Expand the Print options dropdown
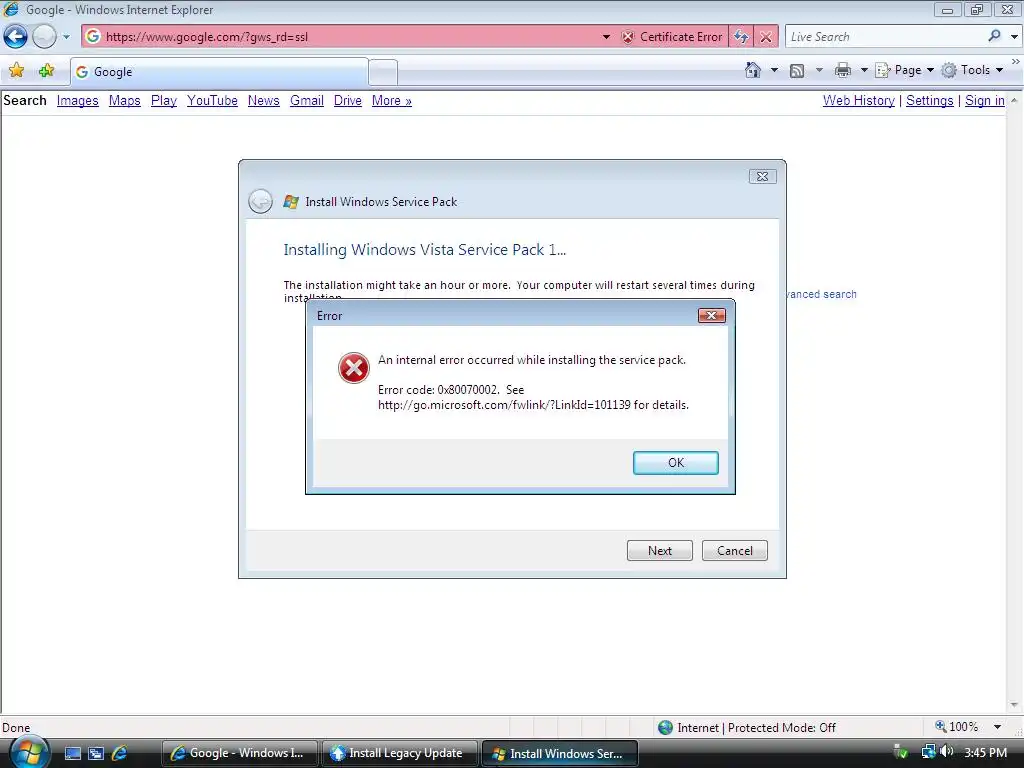 [x=863, y=70]
